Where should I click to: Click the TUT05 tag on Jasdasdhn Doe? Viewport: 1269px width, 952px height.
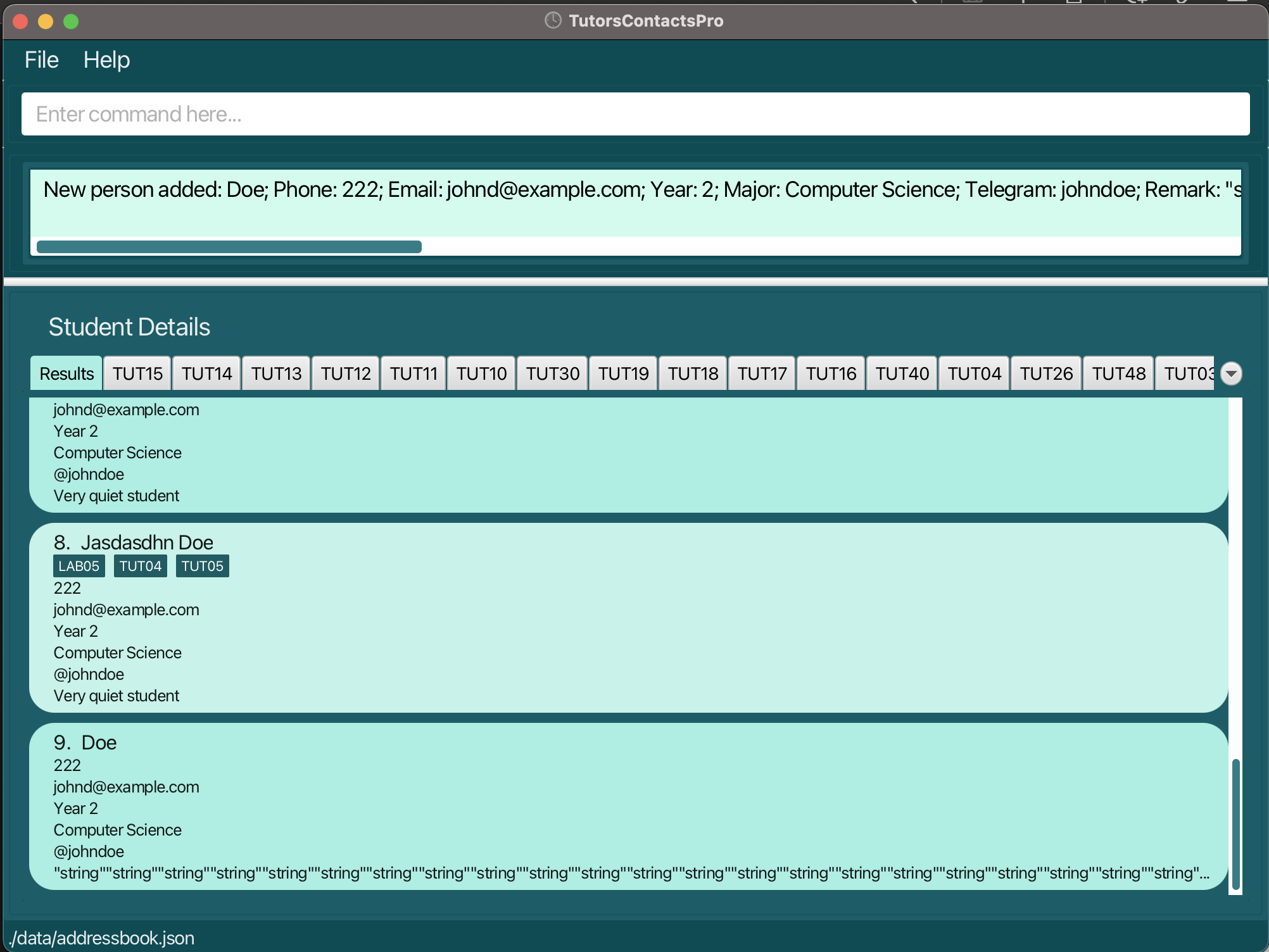202,566
